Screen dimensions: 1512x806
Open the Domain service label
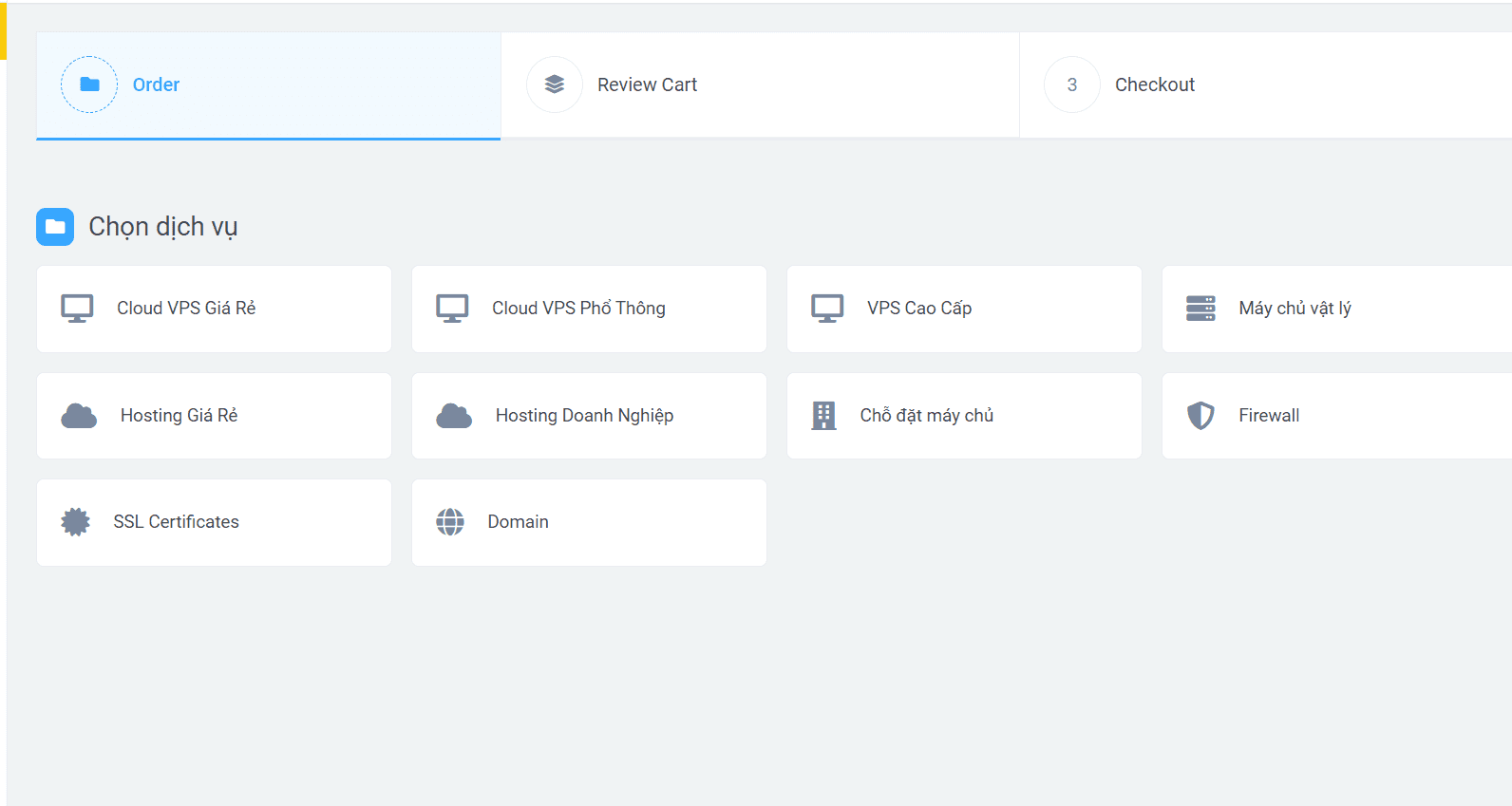[x=518, y=522]
